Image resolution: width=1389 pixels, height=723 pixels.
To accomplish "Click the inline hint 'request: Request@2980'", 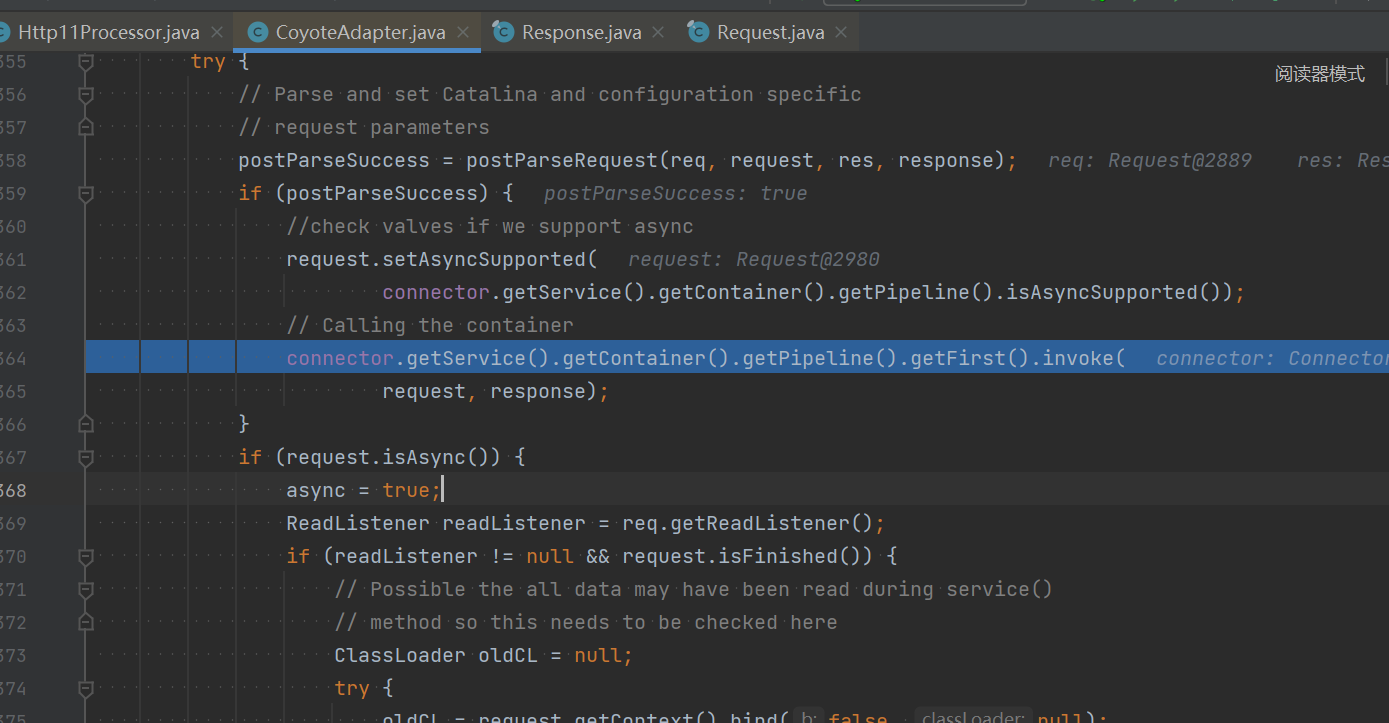I will pos(754,260).
